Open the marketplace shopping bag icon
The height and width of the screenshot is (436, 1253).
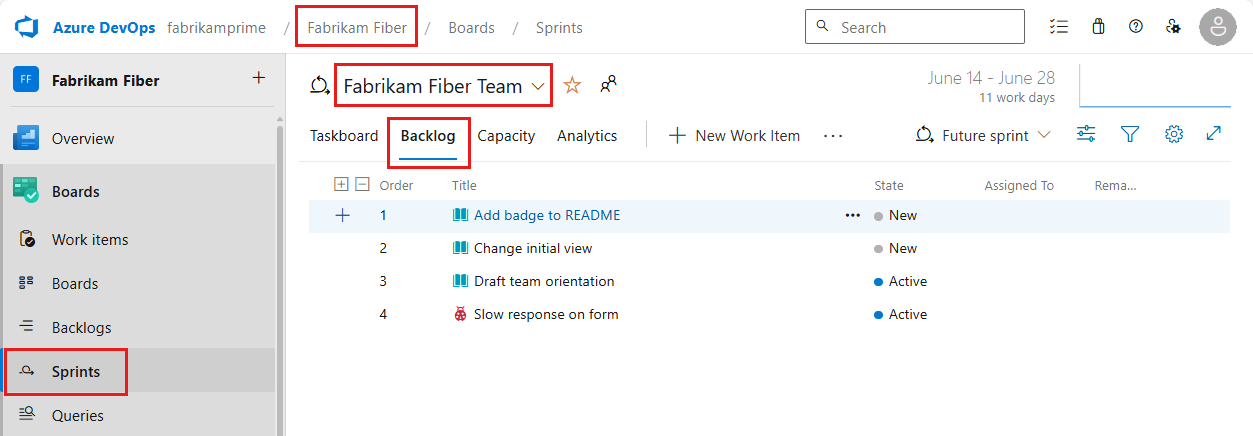coord(1098,27)
